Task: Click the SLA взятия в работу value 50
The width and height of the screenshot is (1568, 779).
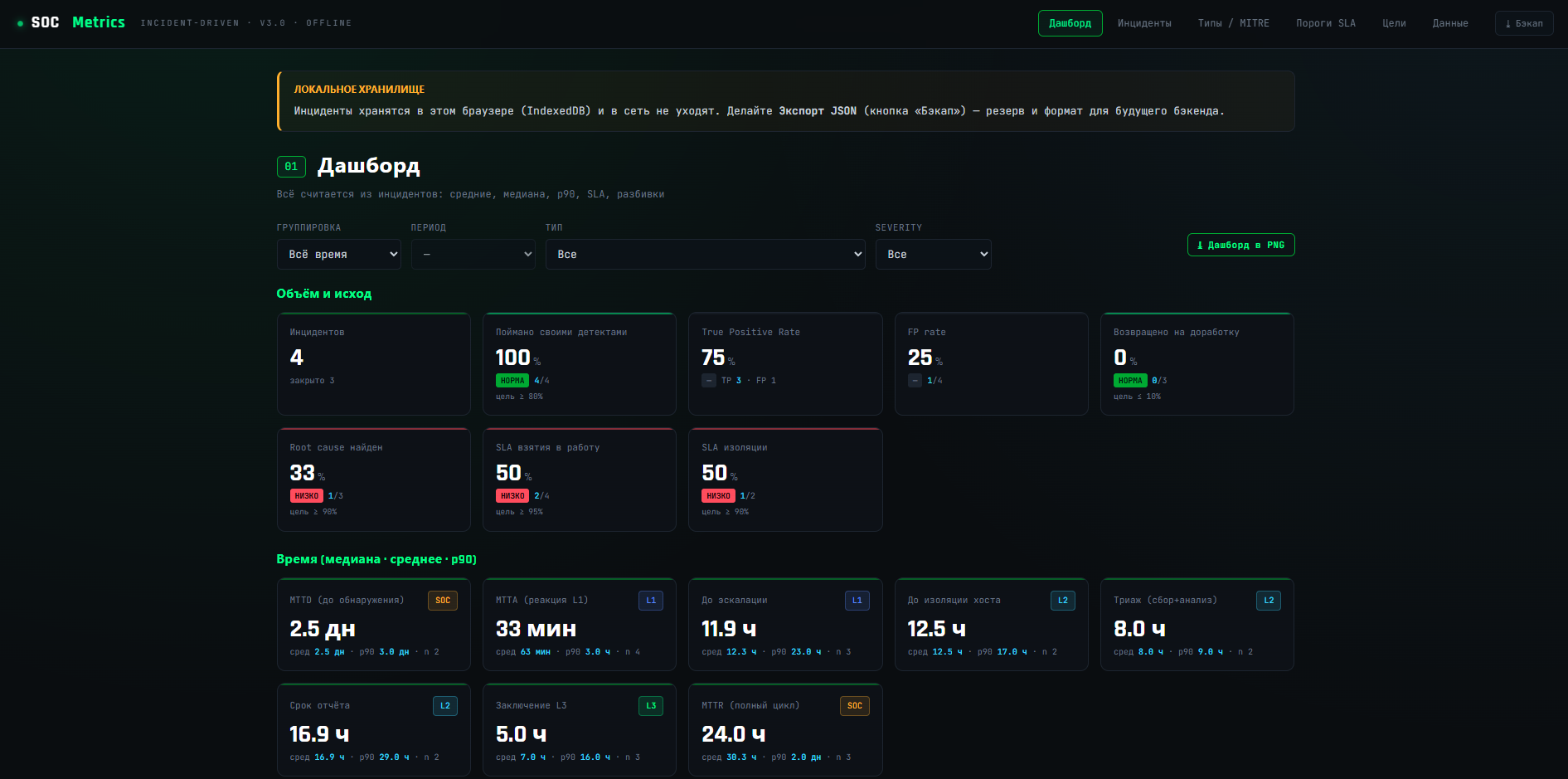Action: coord(508,473)
